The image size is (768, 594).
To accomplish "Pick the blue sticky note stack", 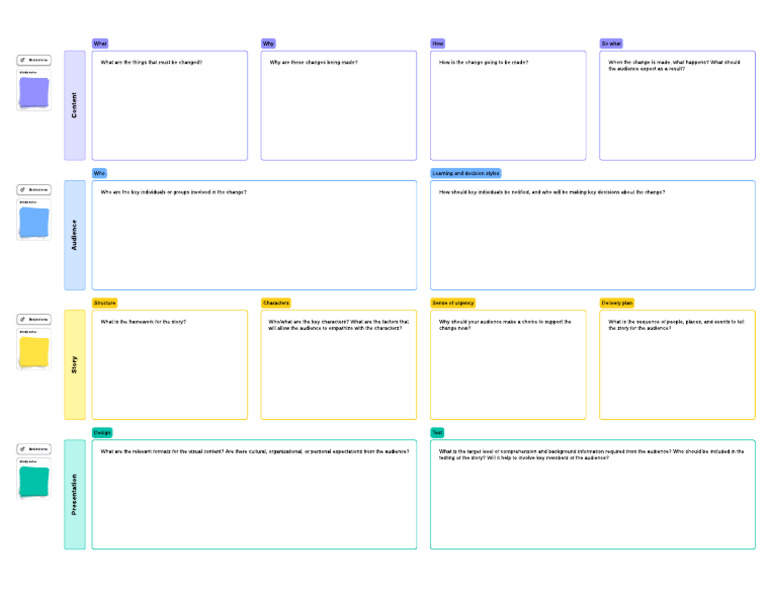I will [34, 222].
